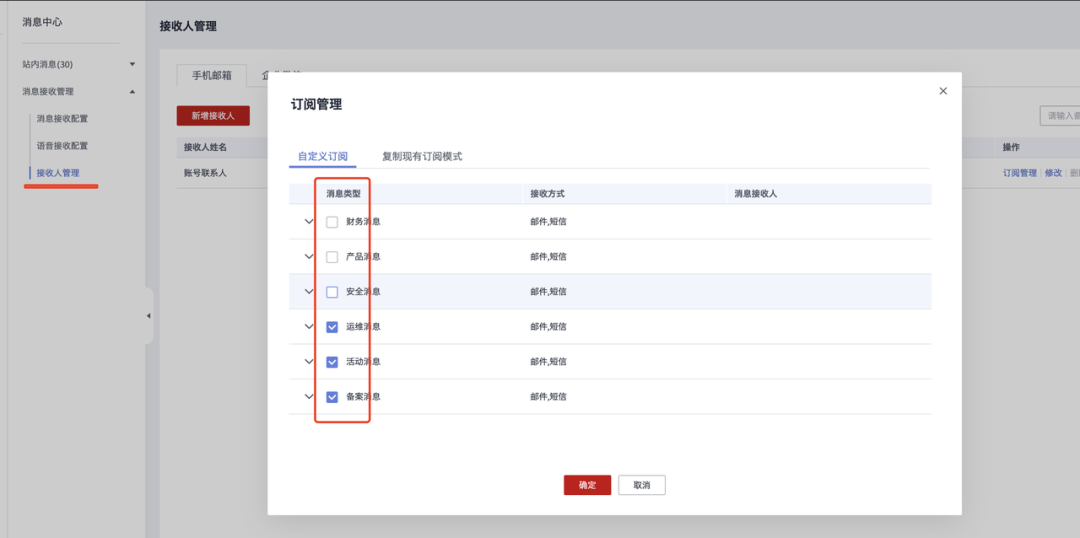Click the 接收方式 column header
The width and height of the screenshot is (1080, 538).
(548, 194)
